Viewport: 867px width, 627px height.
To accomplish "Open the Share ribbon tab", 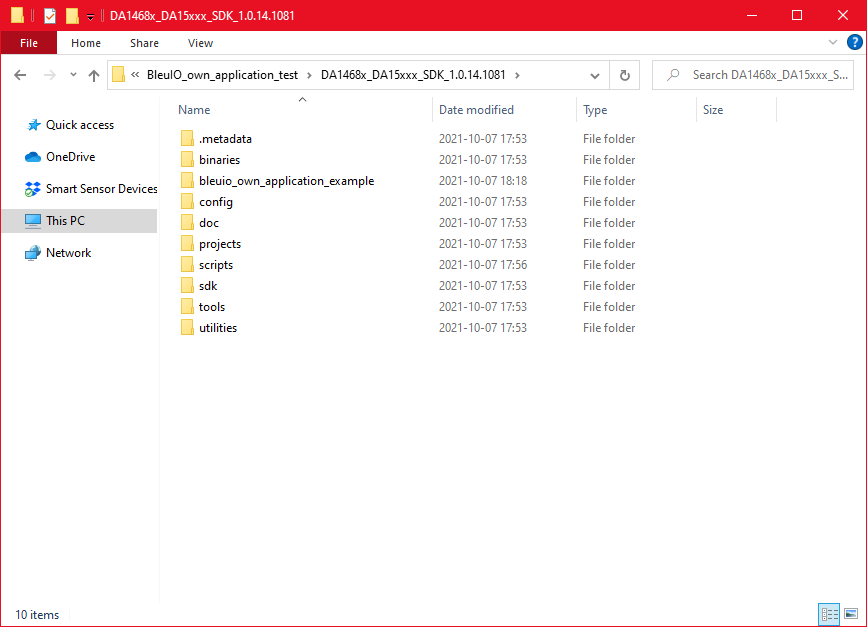I will 144,43.
